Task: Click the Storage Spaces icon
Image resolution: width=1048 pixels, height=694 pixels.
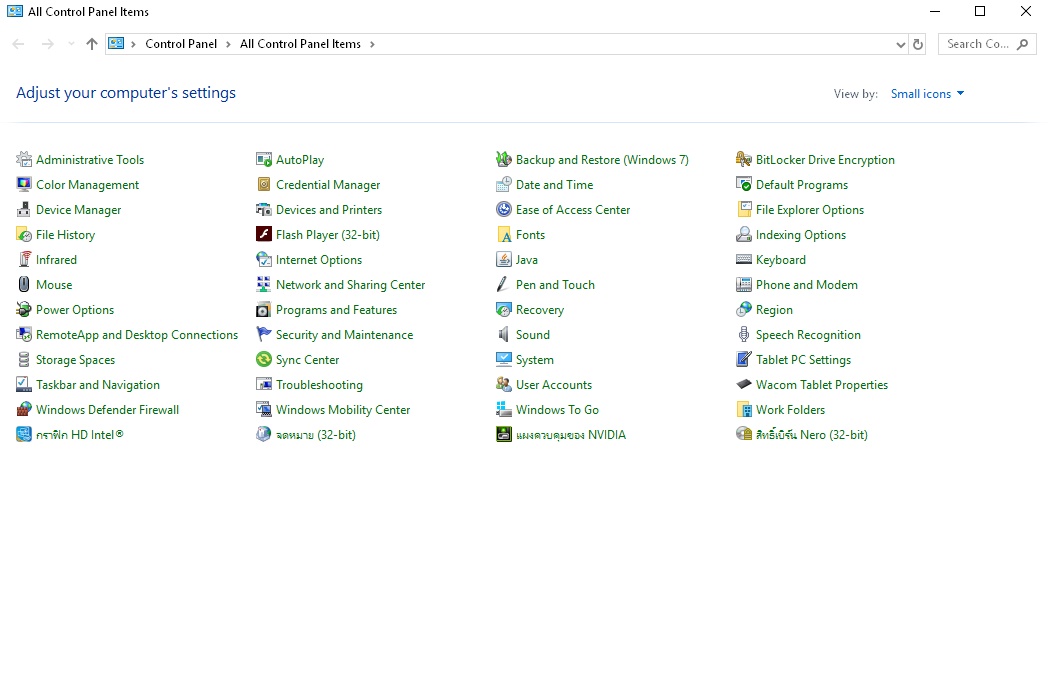Action: point(24,360)
